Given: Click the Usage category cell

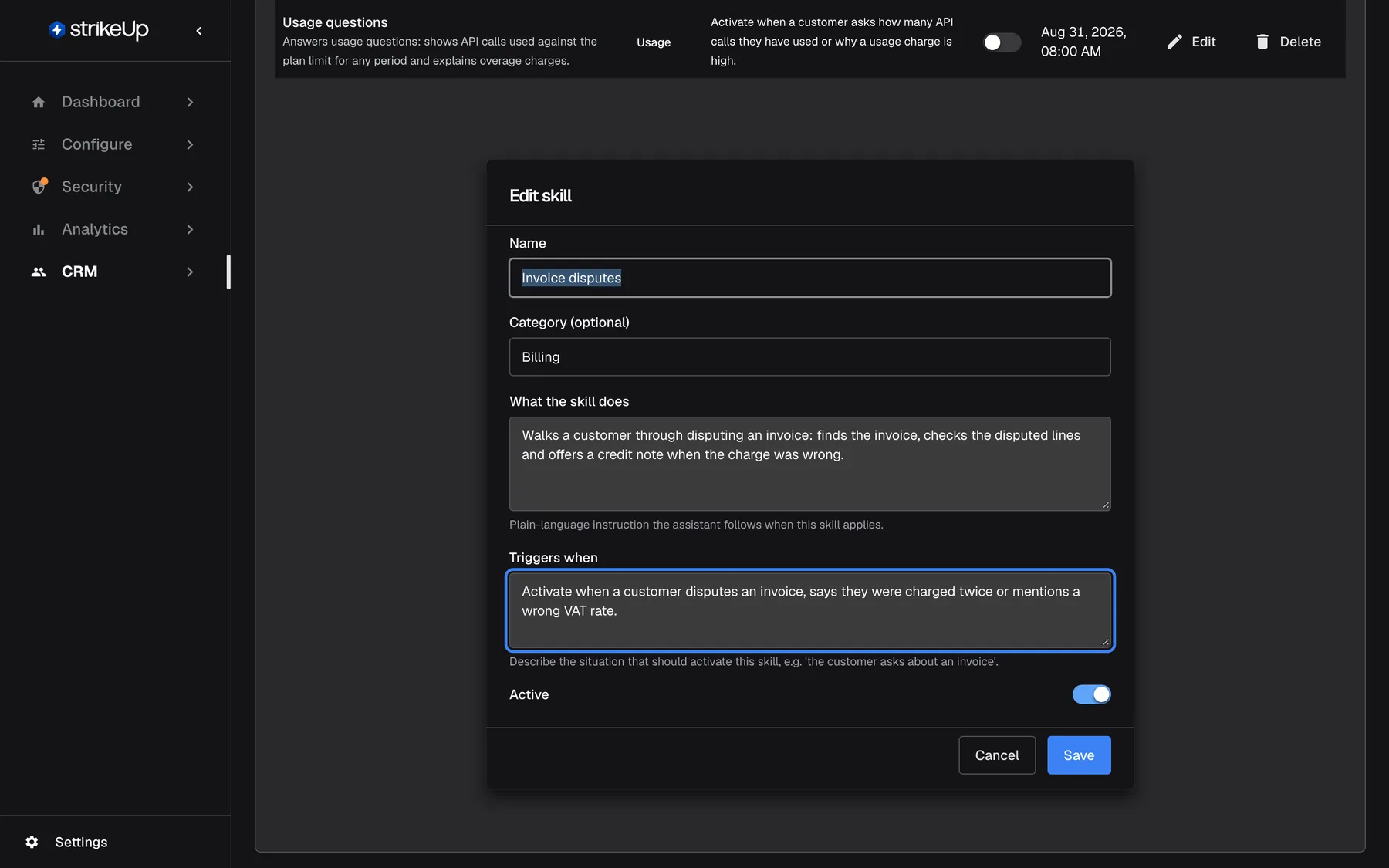Looking at the screenshot, I should (x=654, y=42).
